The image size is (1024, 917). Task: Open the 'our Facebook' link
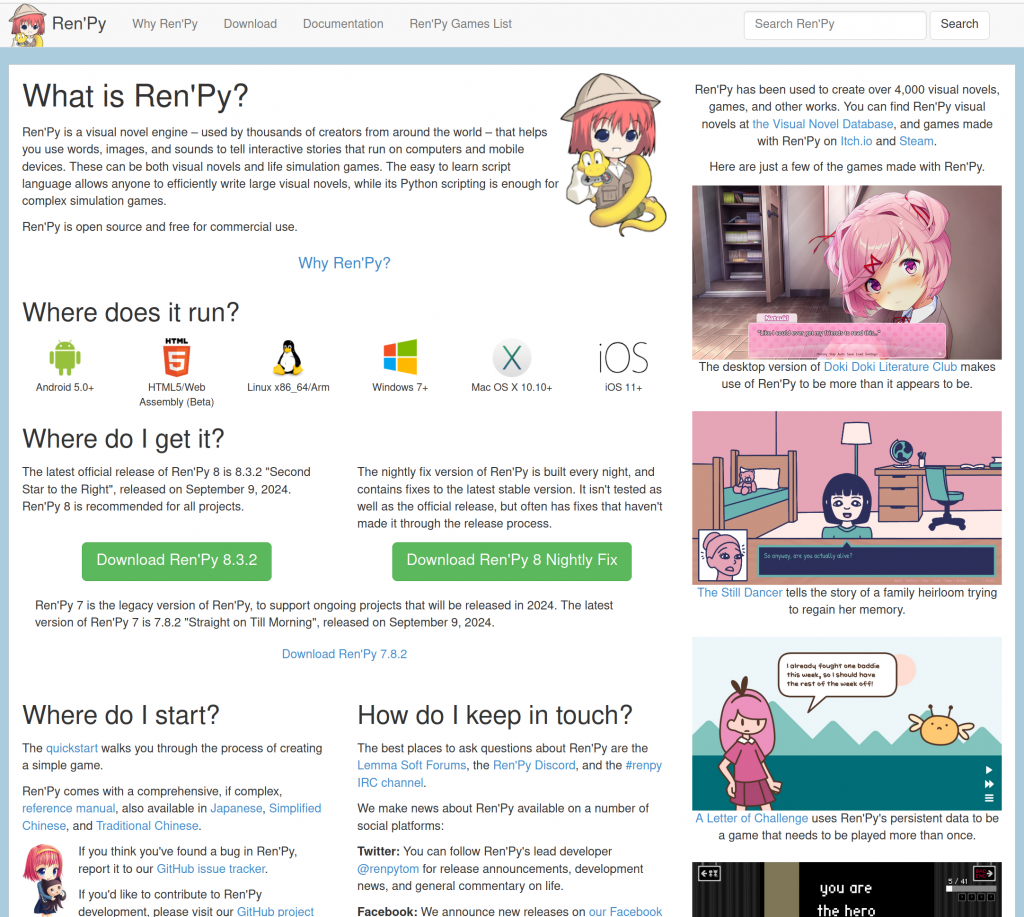coord(625,911)
